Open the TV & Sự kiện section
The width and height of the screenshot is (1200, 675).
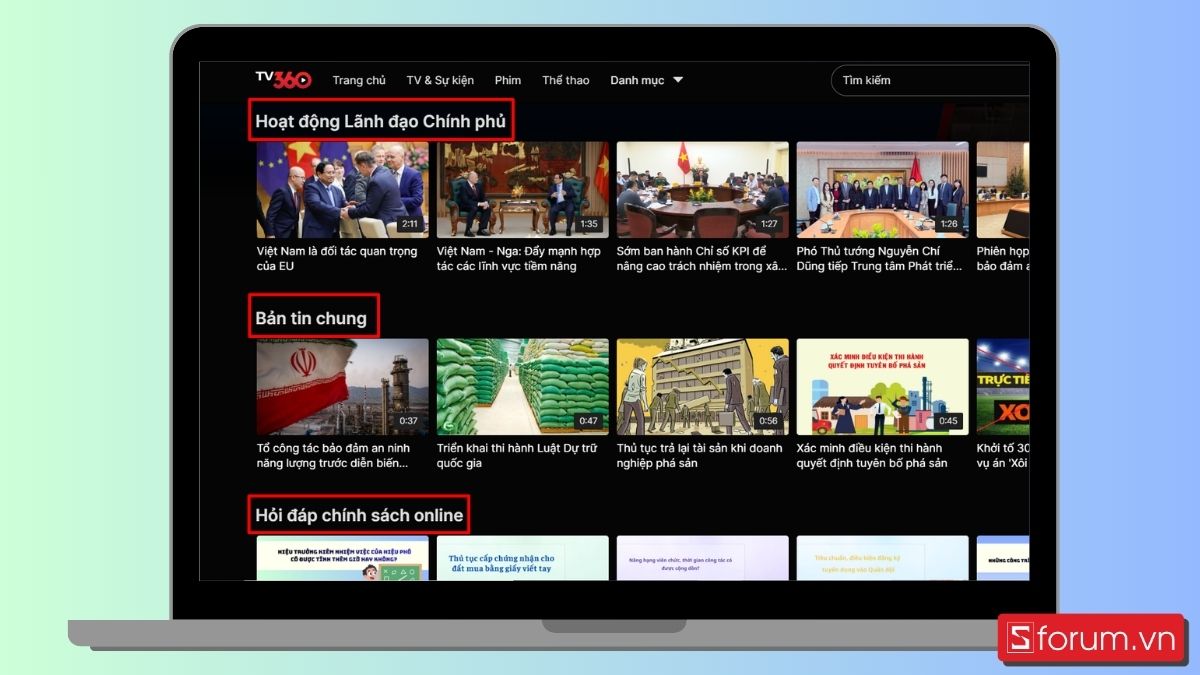pos(440,80)
